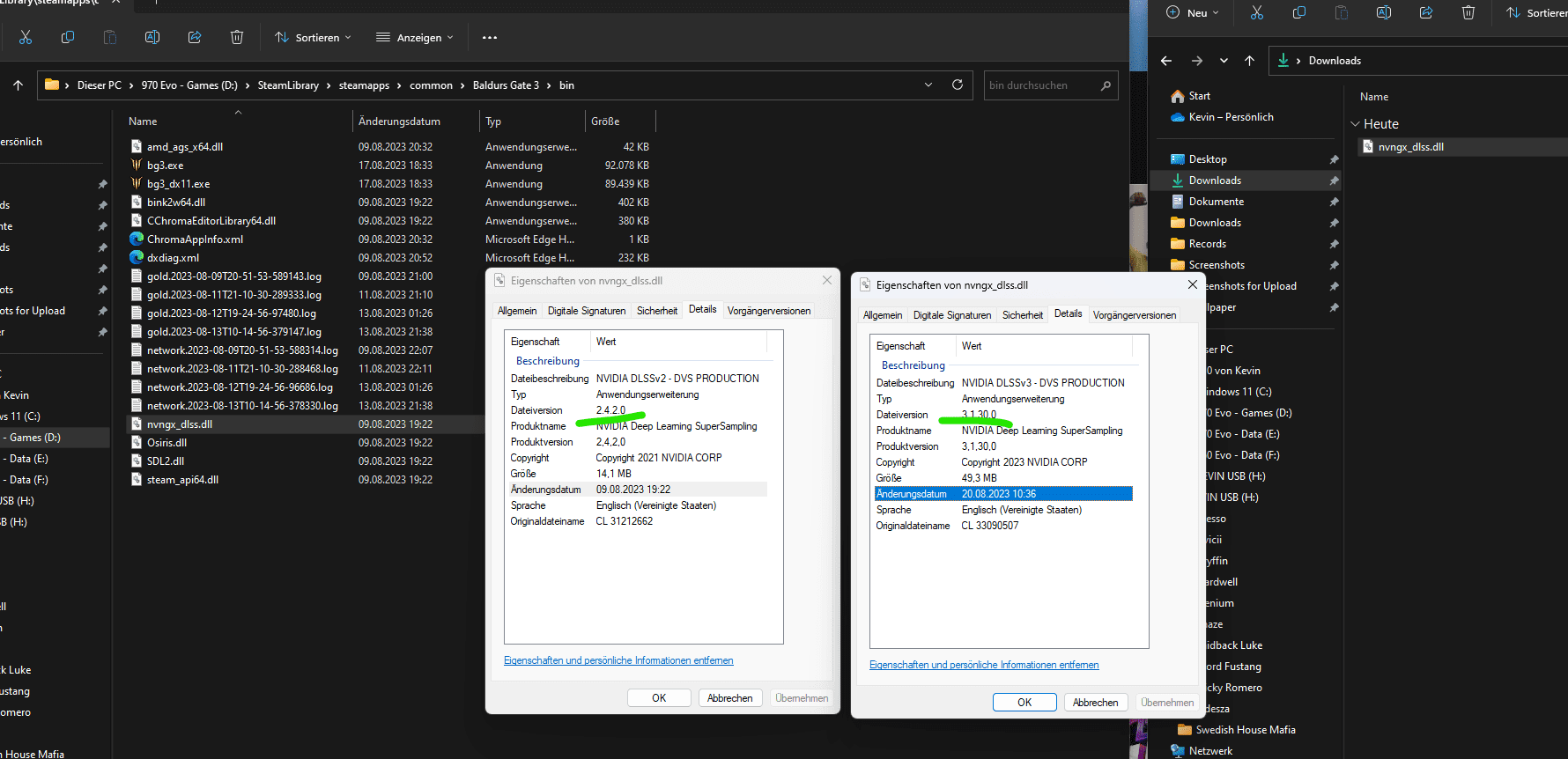Open the three-dots more options menu
1568x759 pixels.
pos(490,38)
